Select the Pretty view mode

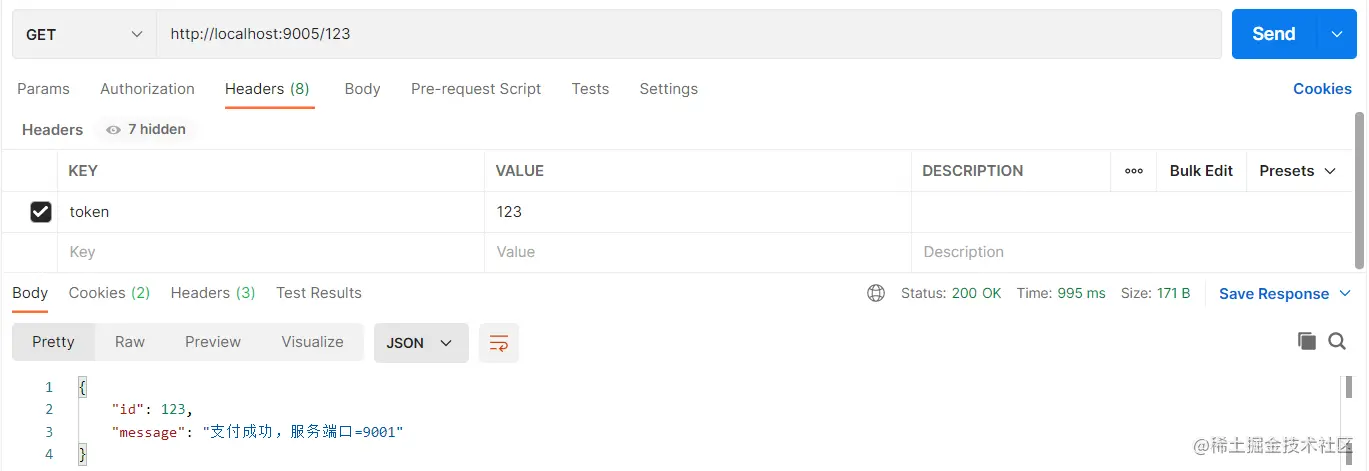[x=53, y=342]
